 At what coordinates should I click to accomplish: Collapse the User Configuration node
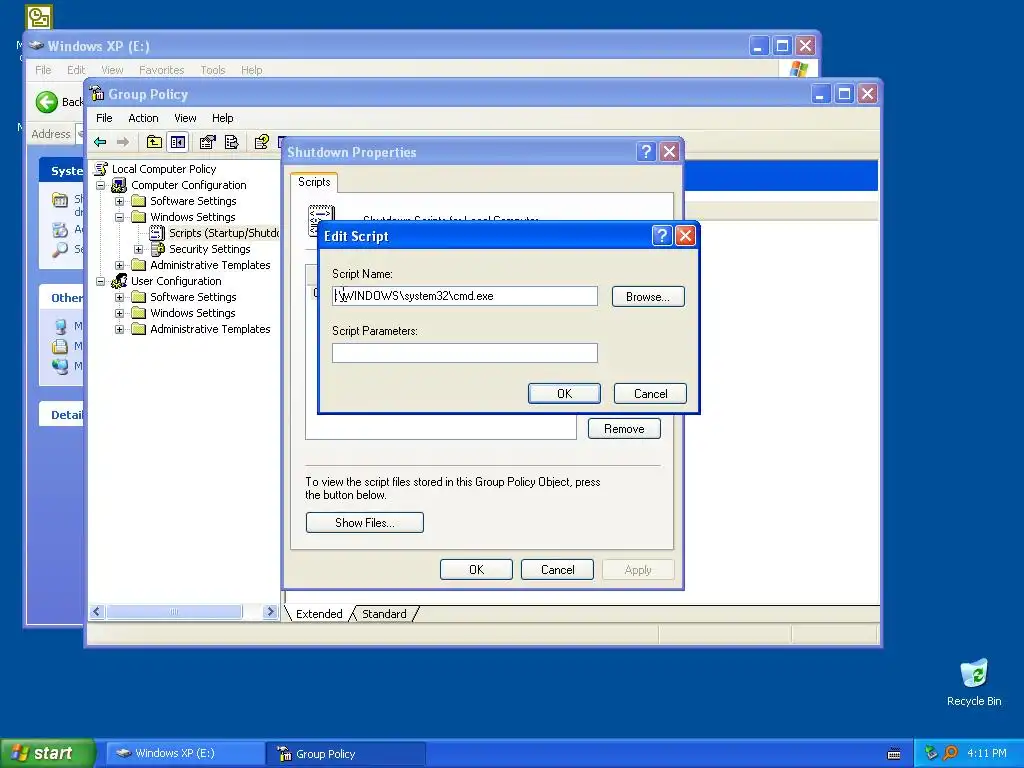(x=101, y=281)
